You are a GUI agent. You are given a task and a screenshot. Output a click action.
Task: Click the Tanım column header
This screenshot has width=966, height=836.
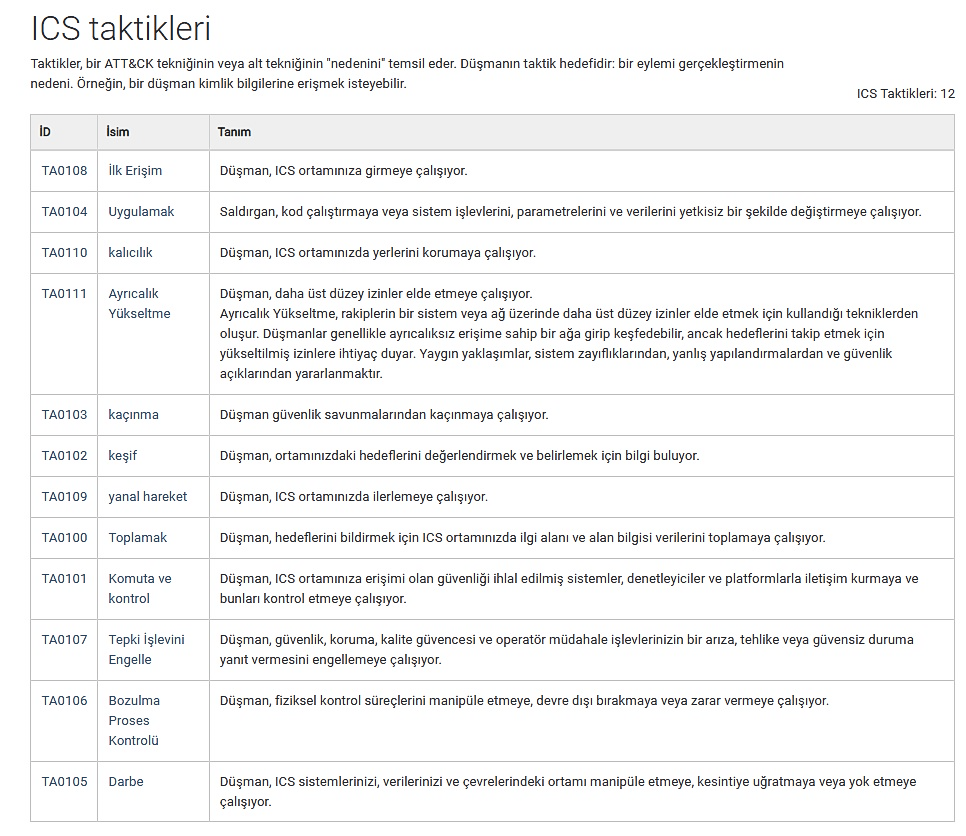(x=234, y=132)
